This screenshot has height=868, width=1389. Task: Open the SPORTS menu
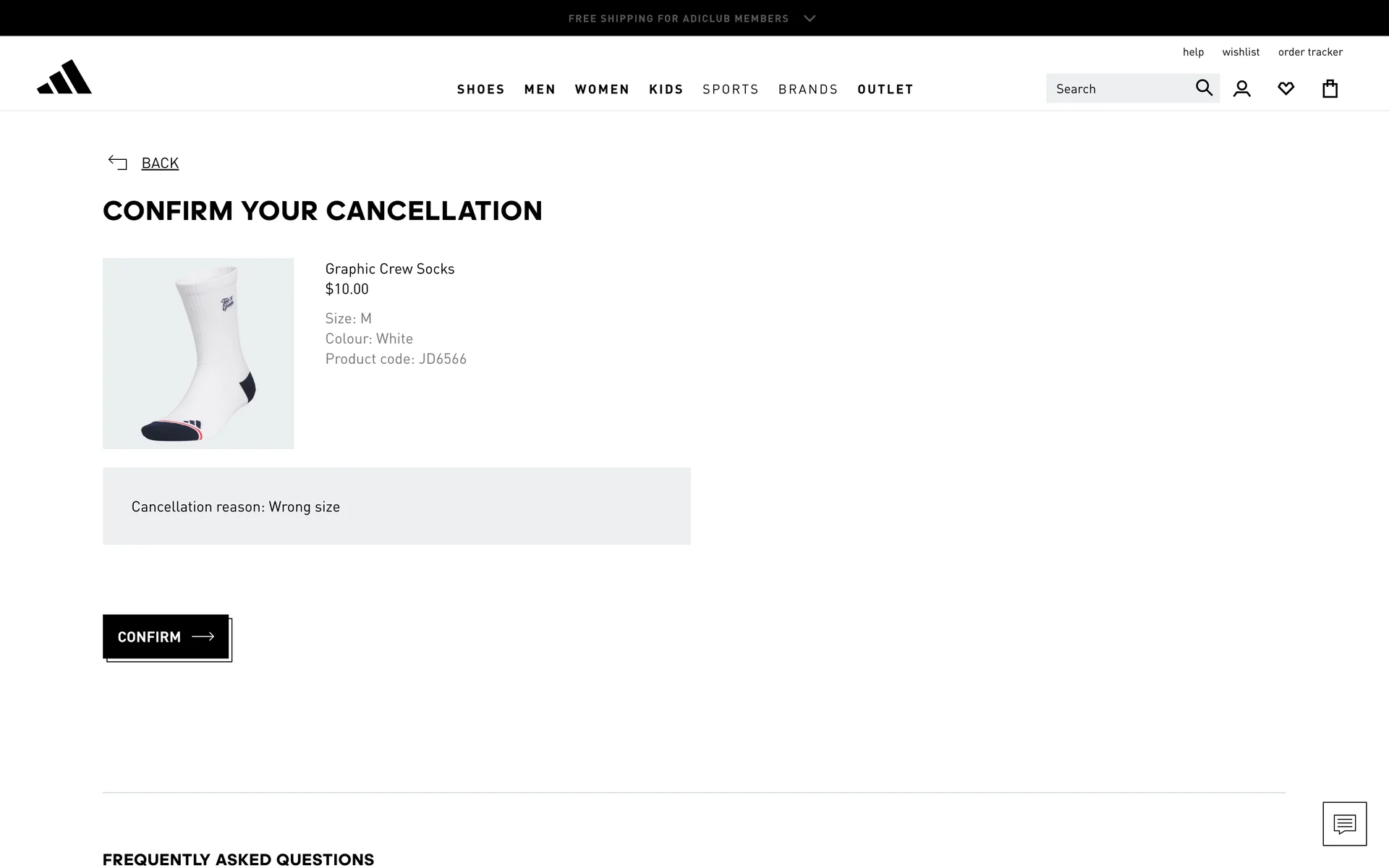tap(731, 89)
